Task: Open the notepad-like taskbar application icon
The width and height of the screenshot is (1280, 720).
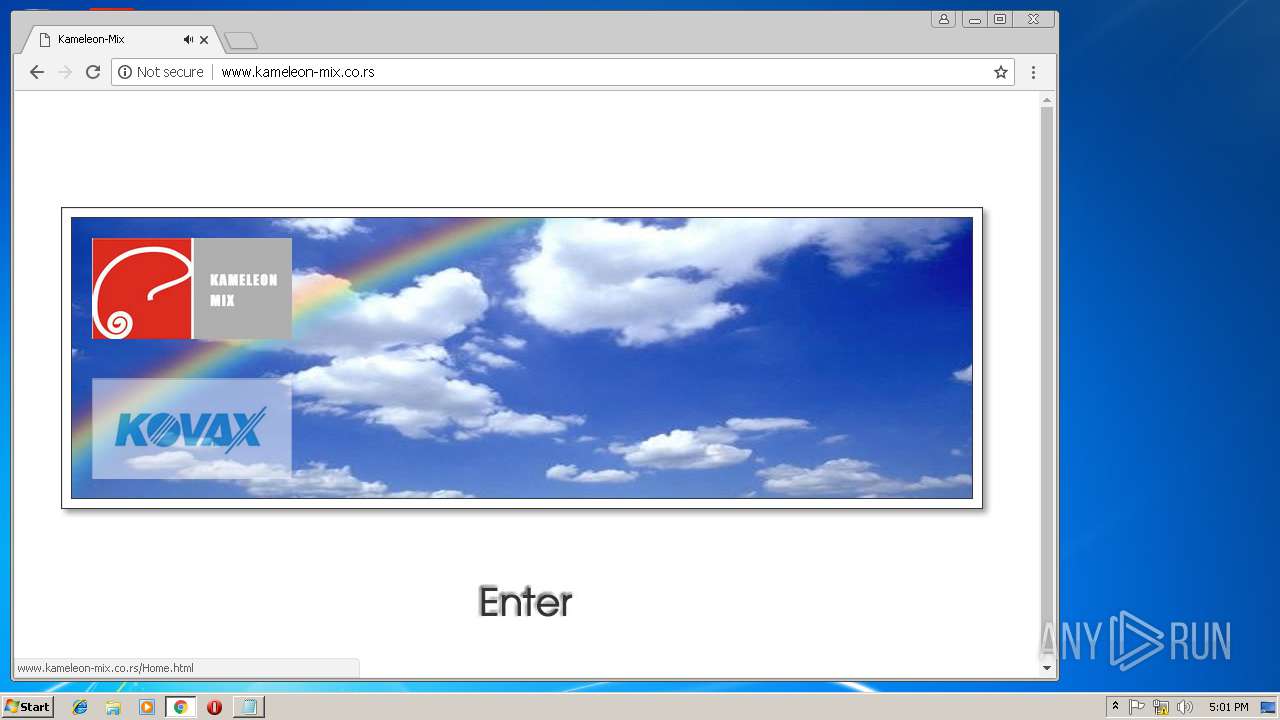Action: click(248, 707)
